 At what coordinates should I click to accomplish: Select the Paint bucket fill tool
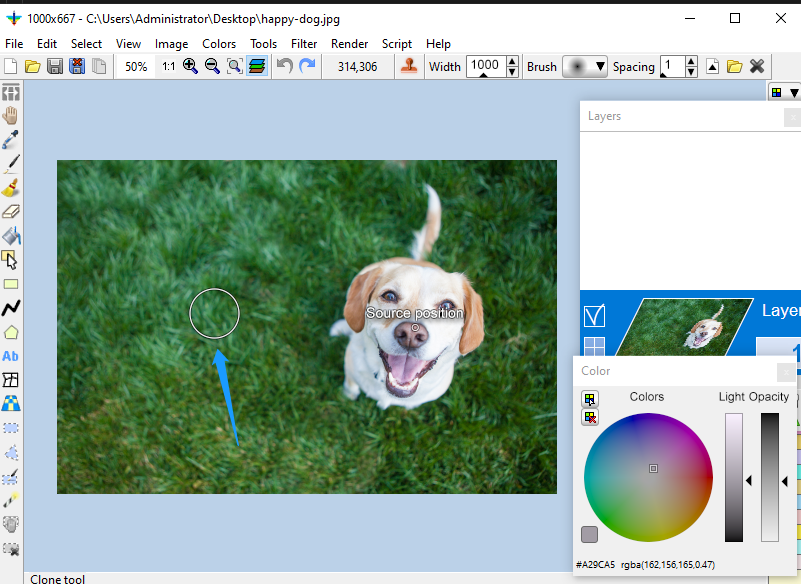coord(11,235)
